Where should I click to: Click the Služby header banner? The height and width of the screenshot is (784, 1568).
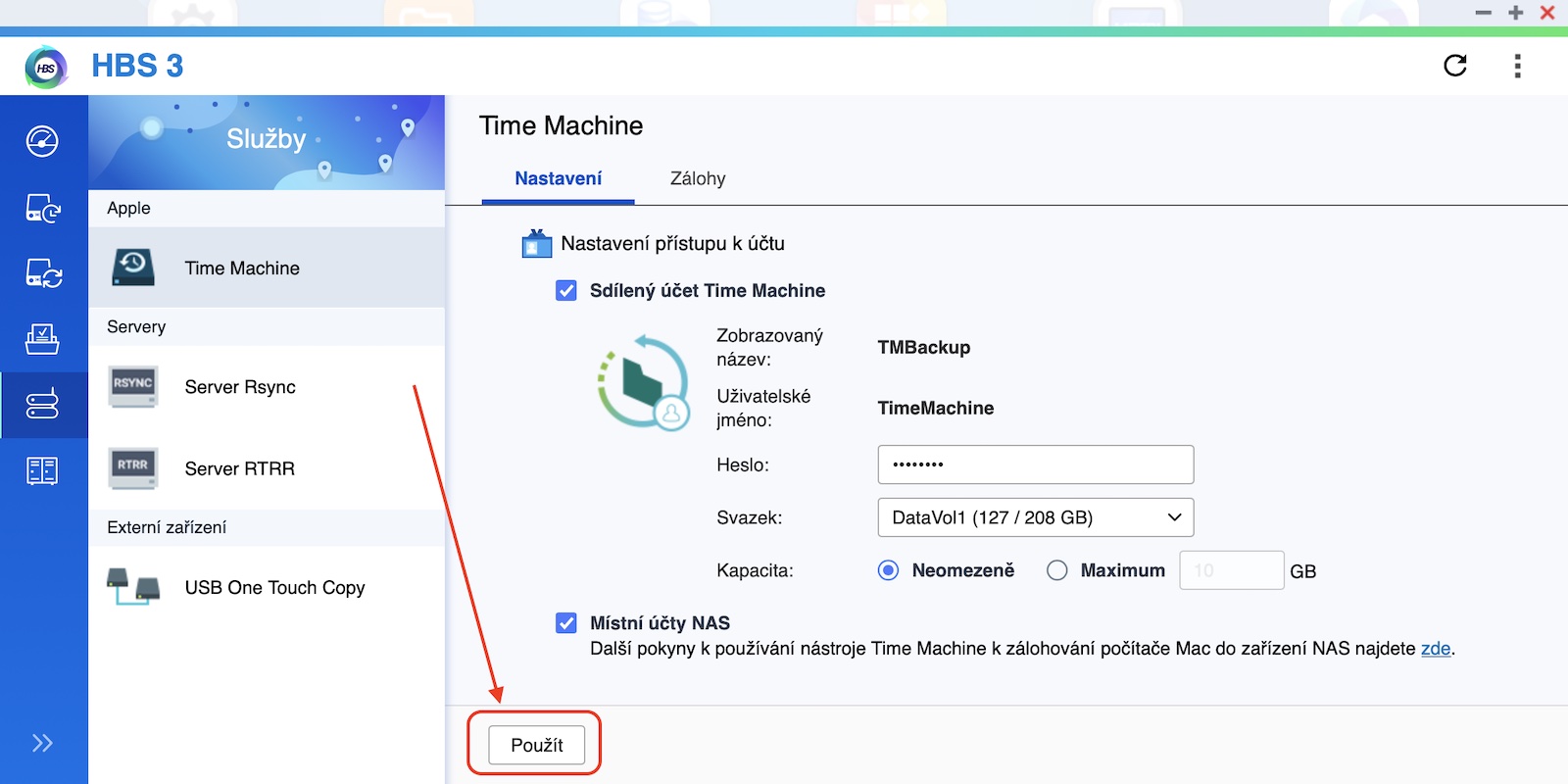(x=267, y=142)
